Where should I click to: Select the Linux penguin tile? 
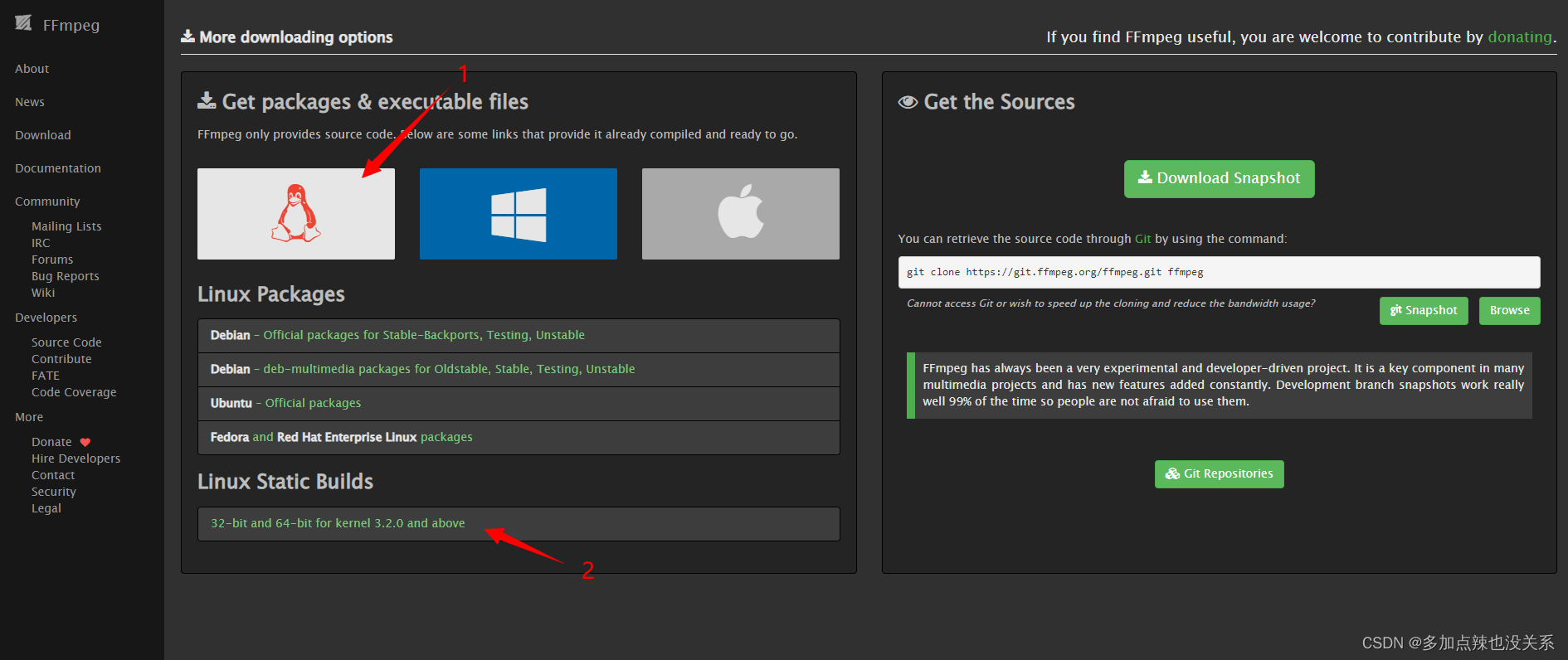pyautogui.click(x=296, y=214)
